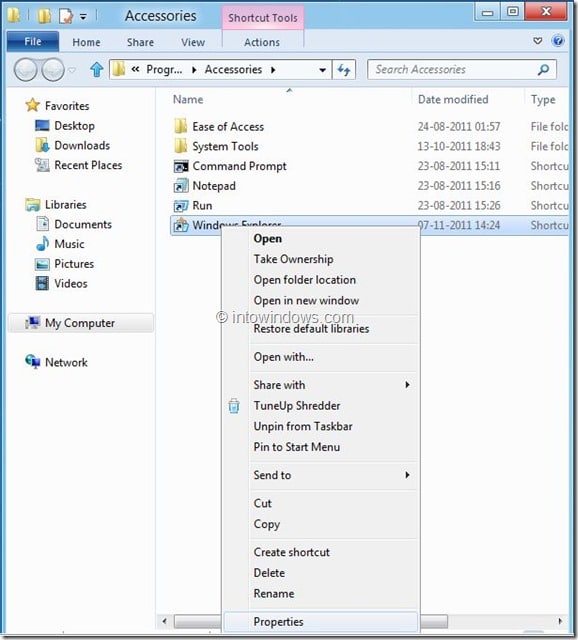The image size is (578, 640).
Task: Select Take Ownership in context menu
Action: 293,259
